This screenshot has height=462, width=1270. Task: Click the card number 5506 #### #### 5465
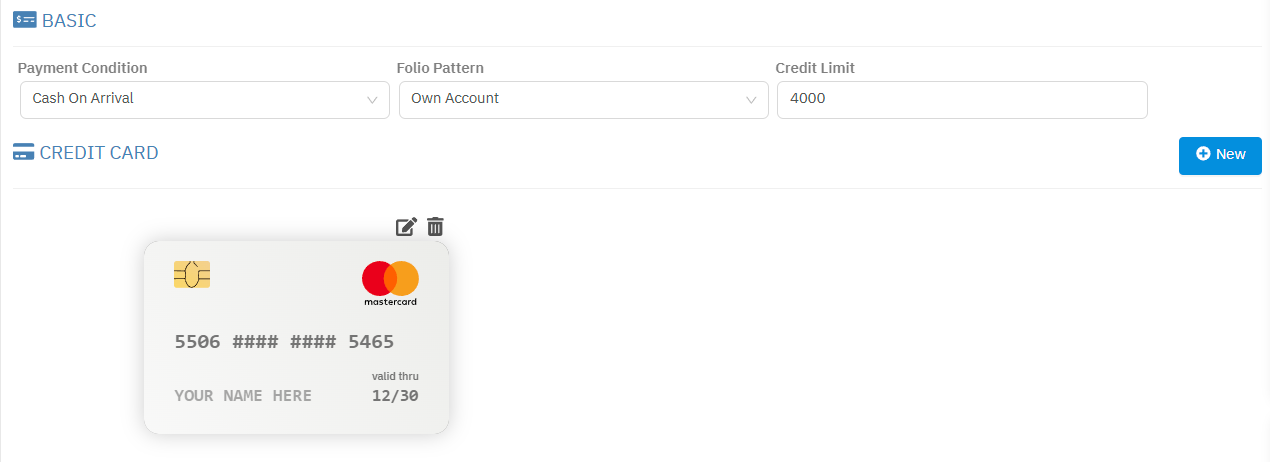tap(284, 342)
